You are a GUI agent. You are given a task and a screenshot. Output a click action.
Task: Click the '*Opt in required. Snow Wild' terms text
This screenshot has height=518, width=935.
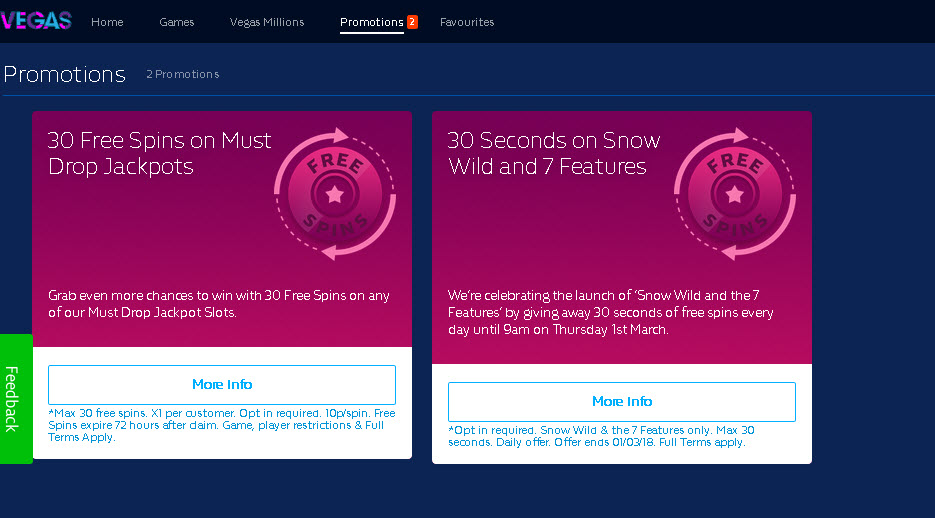(x=601, y=436)
